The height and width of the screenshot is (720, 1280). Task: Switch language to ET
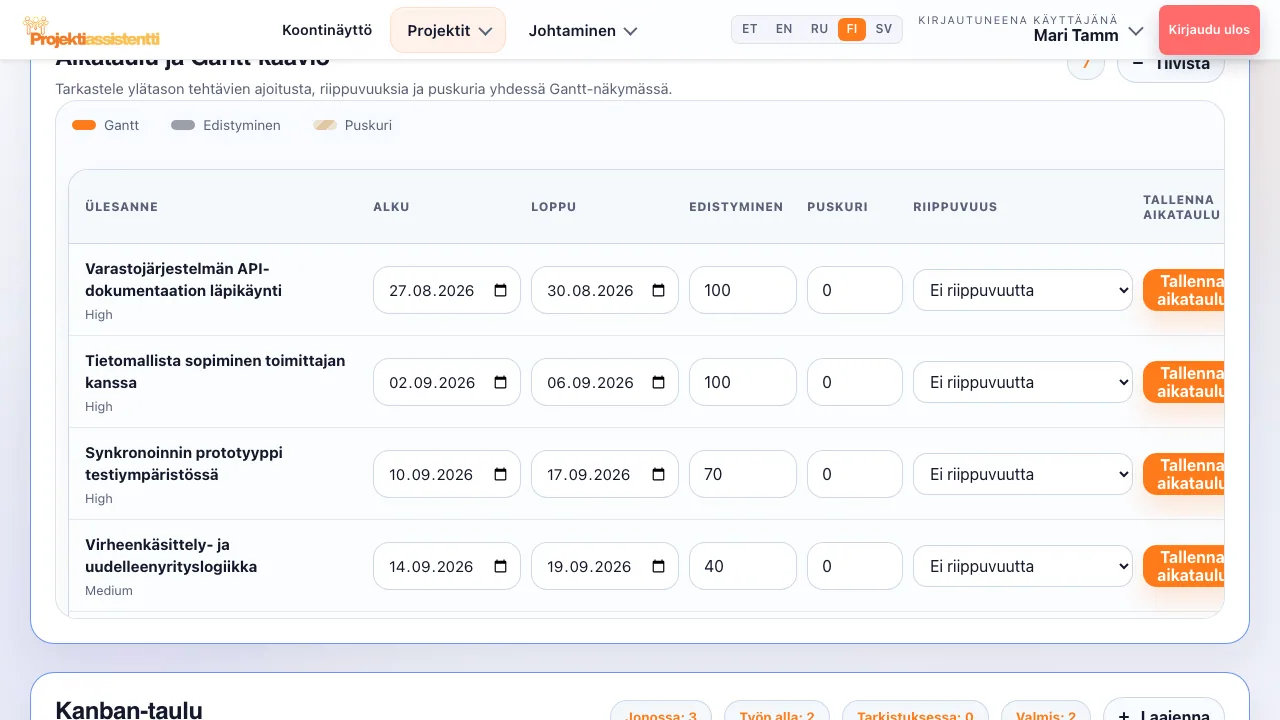(x=750, y=29)
